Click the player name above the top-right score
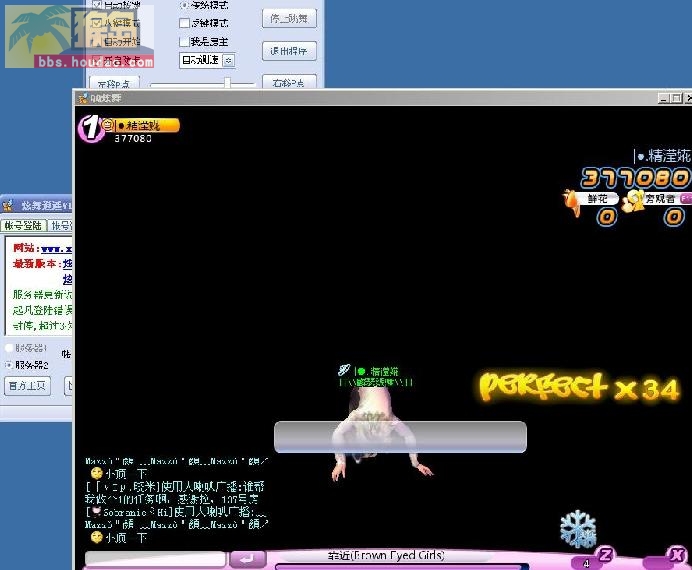This screenshot has height=570, width=692. pos(662,156)
